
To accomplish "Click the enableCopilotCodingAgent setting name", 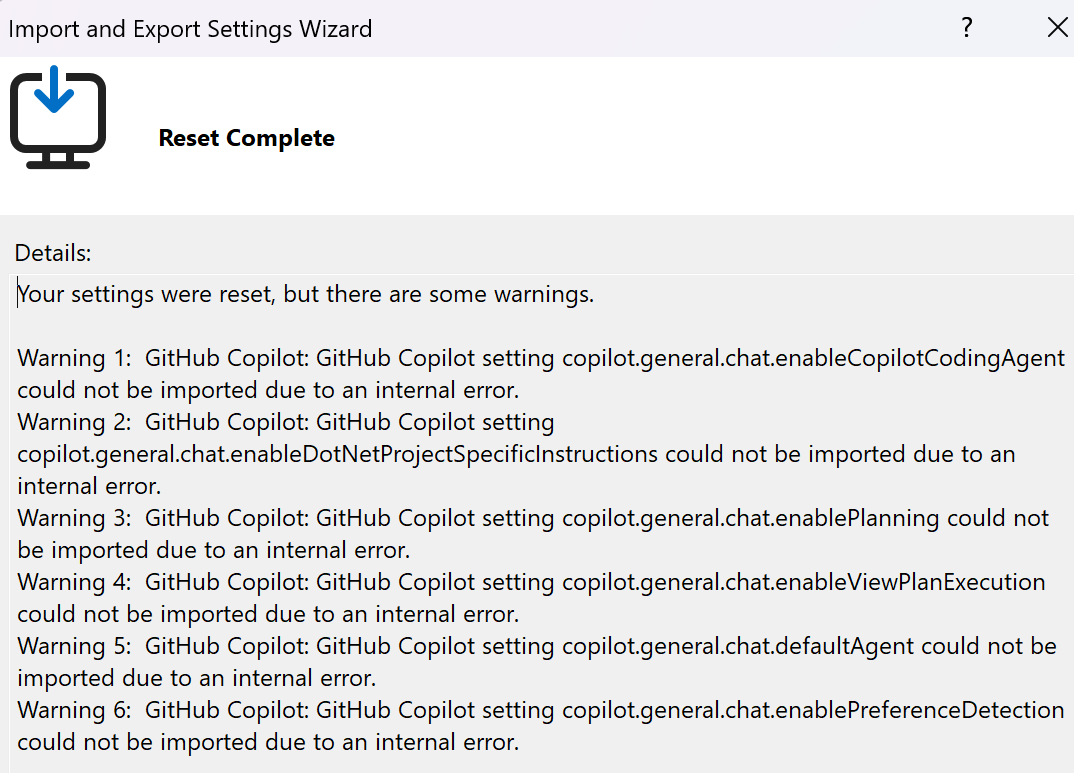I will (x=813, y=358).
